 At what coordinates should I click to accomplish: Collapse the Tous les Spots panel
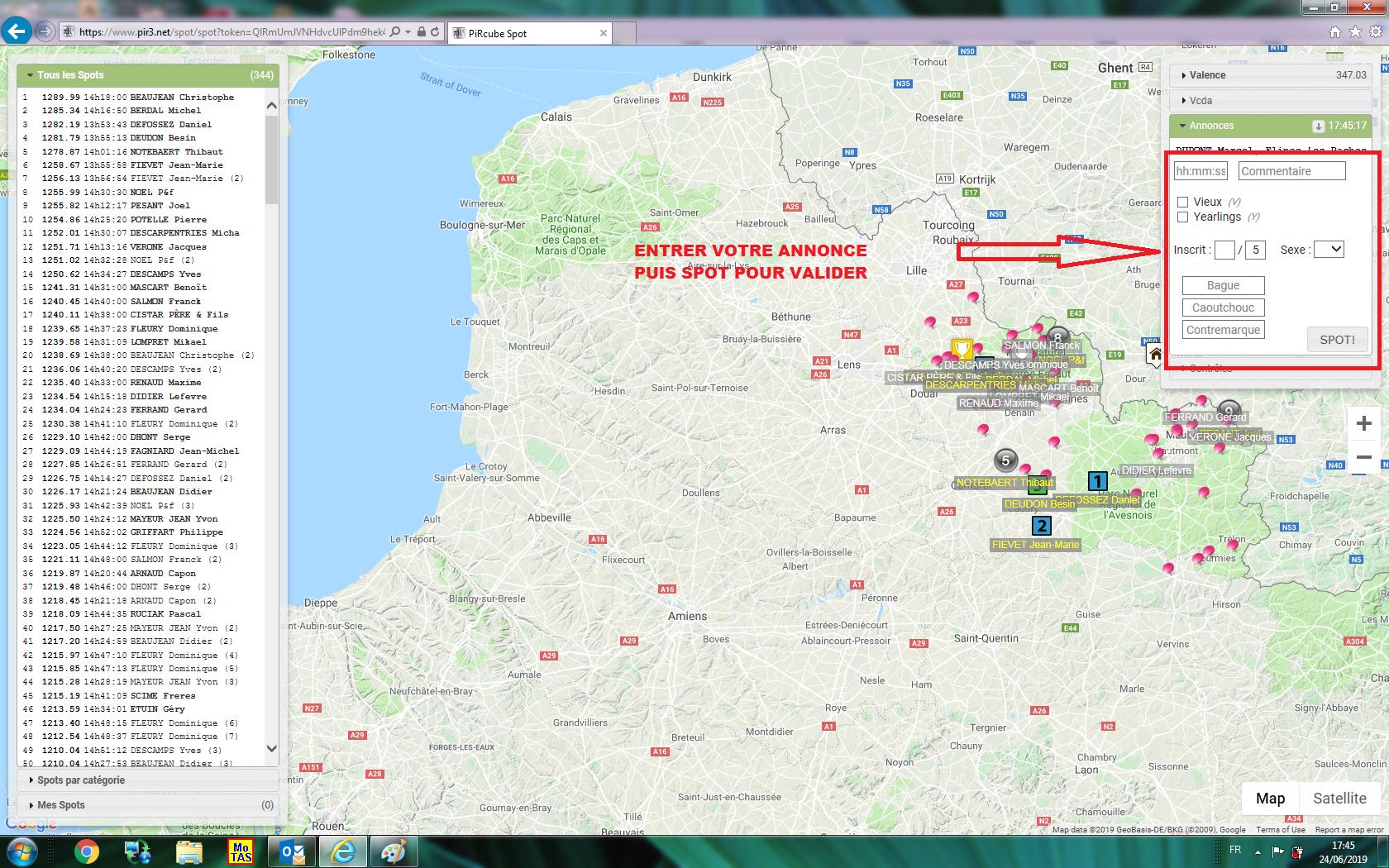click(x=148, y=75)
